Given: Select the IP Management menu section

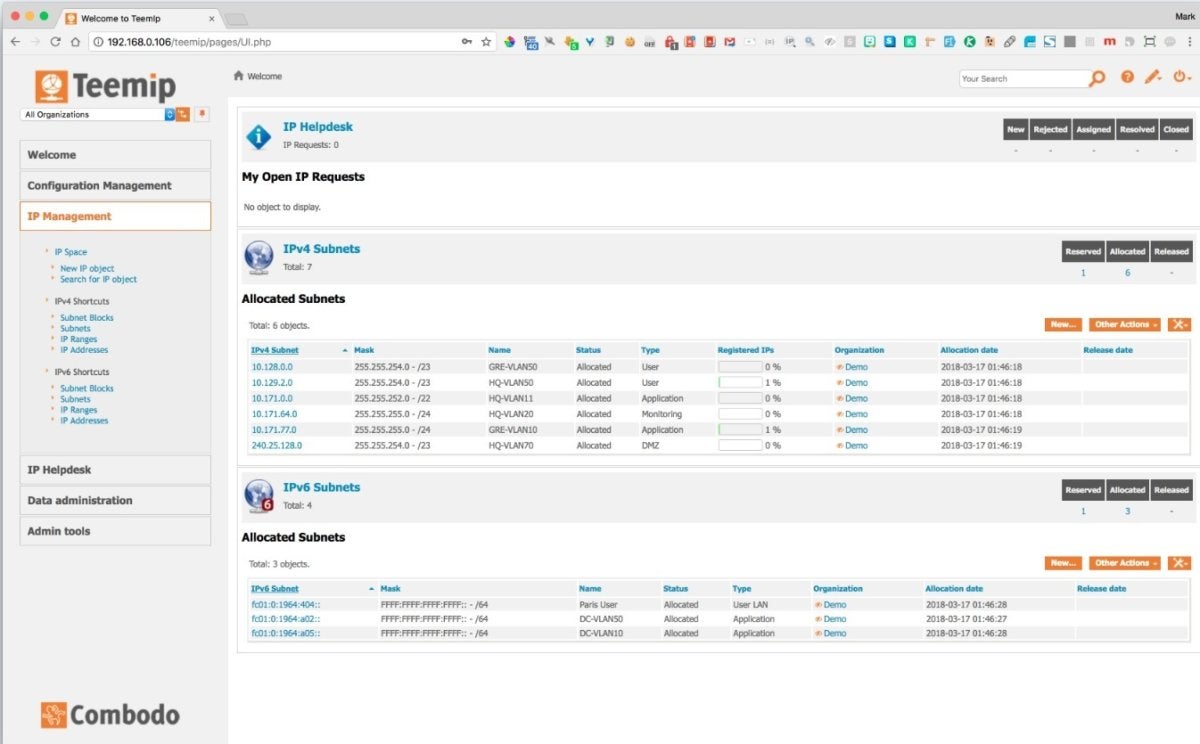Looking at the screenshot, I should [115, 216].
